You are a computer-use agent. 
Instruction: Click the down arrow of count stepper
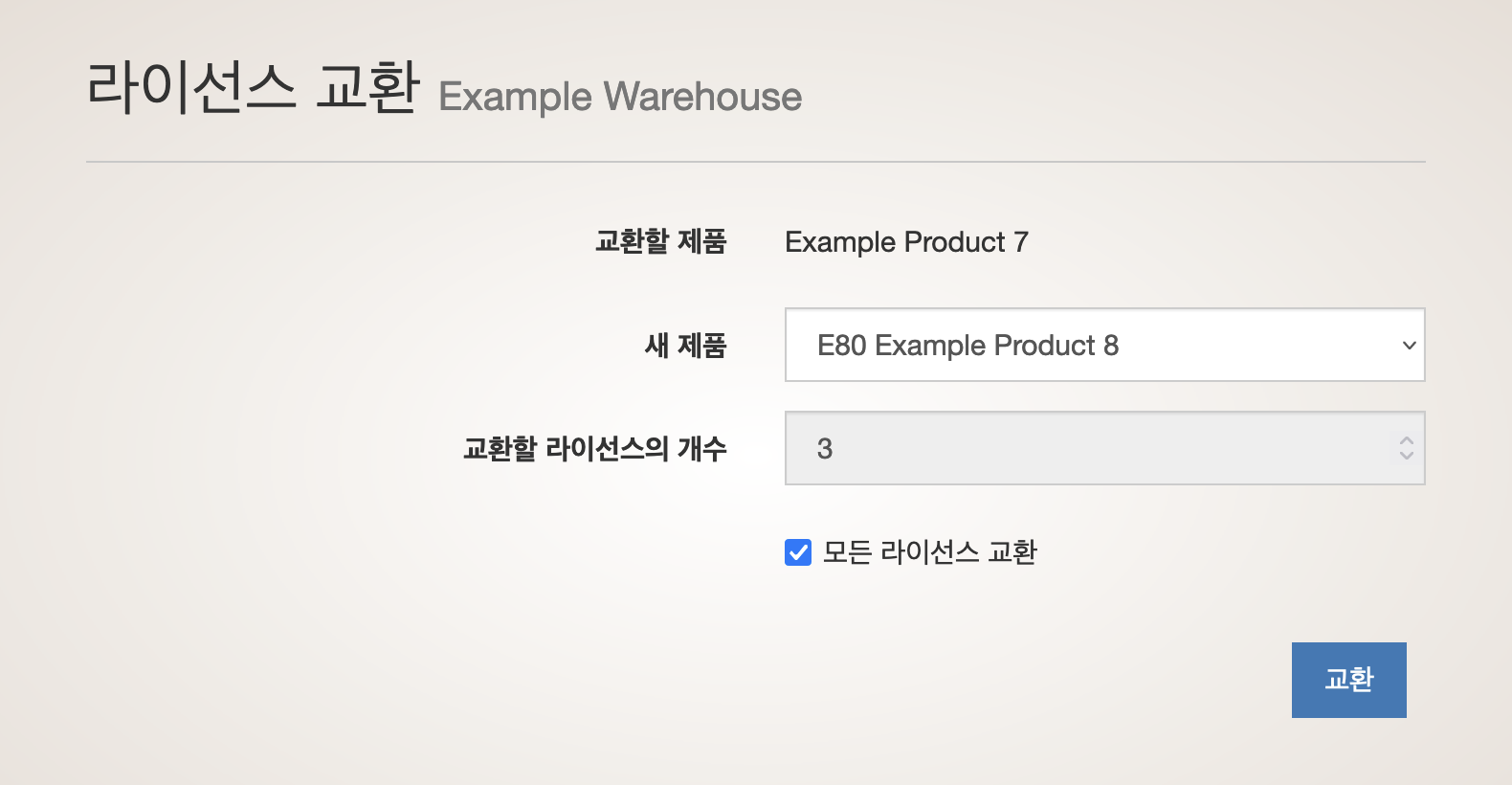pyautogui.click(x=1406, y=456)
